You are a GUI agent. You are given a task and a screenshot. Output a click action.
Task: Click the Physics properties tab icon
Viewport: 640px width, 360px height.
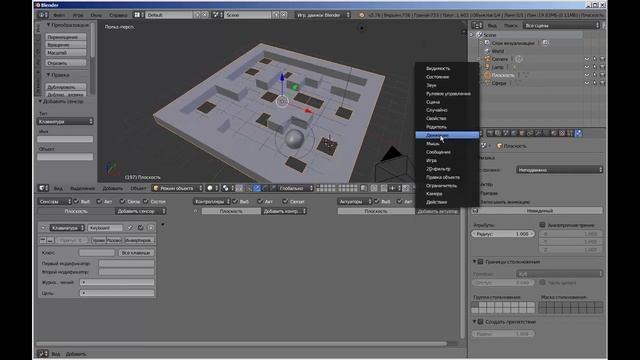tap(578, 133)
